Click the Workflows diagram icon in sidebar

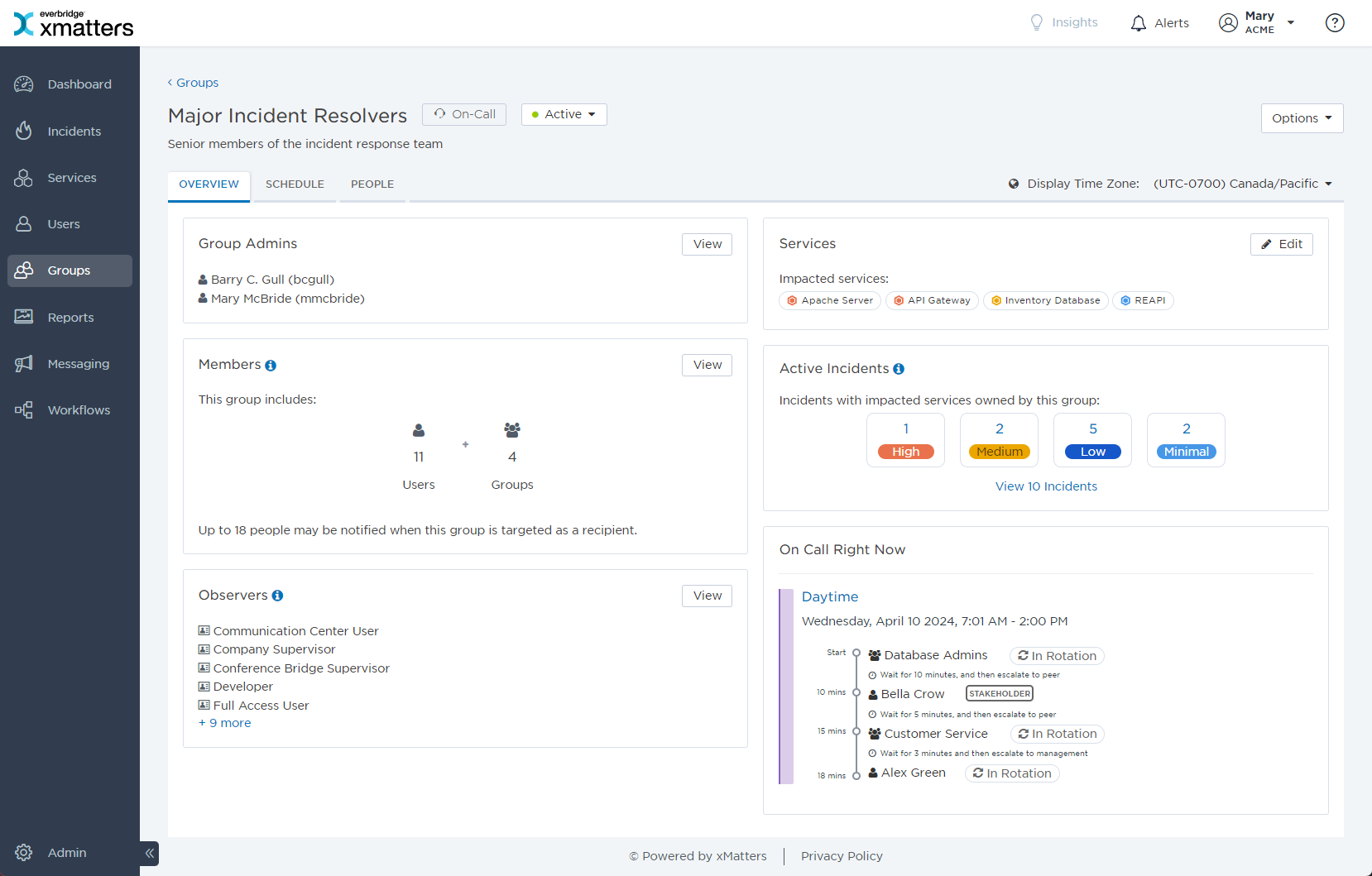click(x=24, y=410)
